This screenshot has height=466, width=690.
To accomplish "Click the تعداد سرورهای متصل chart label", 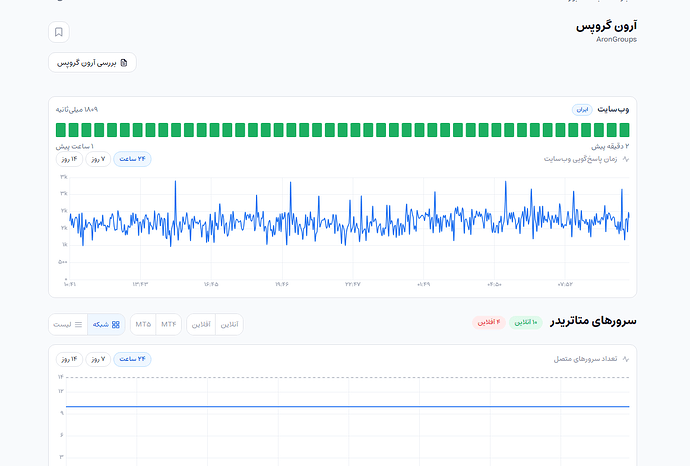I will (x=585, y=359).
